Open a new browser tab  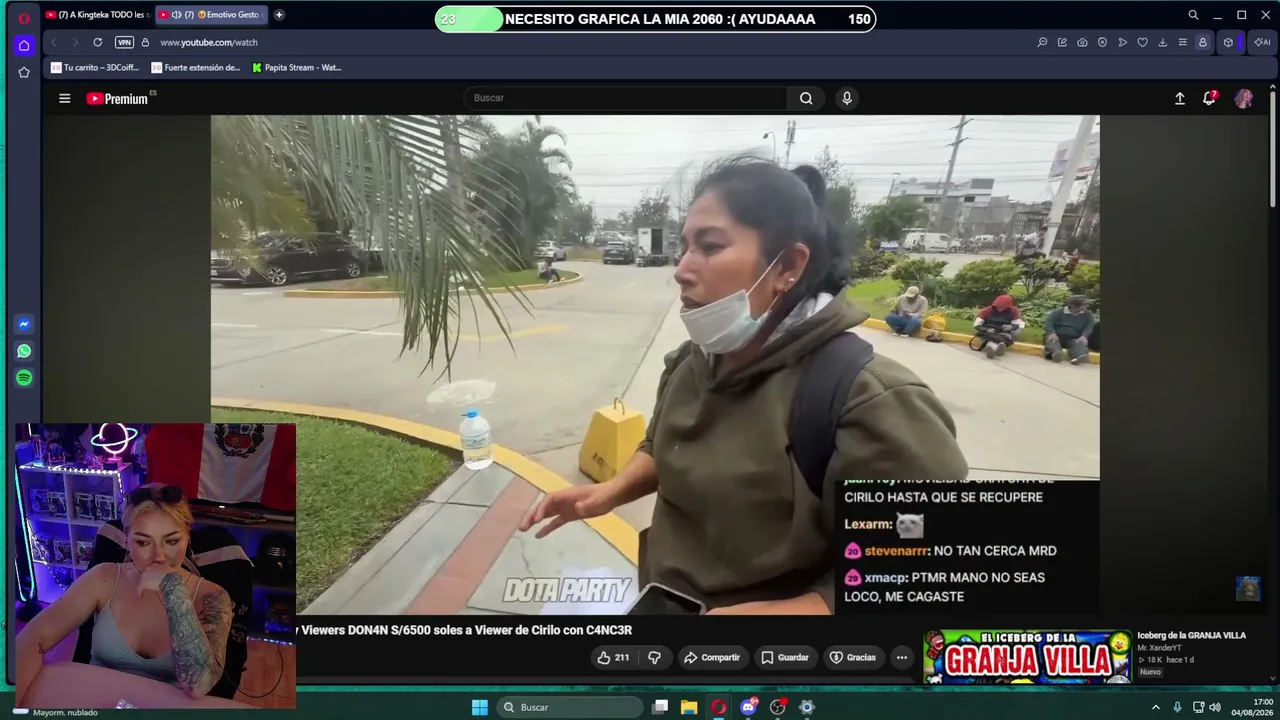click(x=279, y=15)
